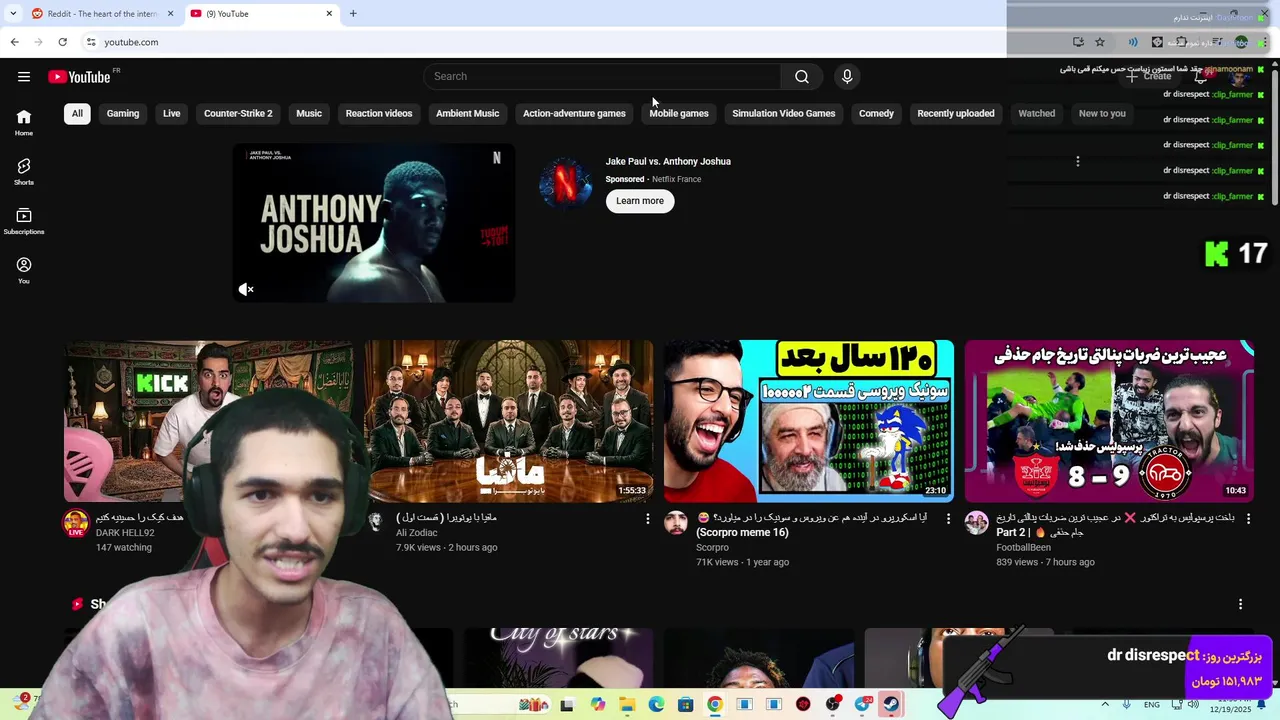Unmute the Anthony Joshua ad video

(x=246, y=289)
